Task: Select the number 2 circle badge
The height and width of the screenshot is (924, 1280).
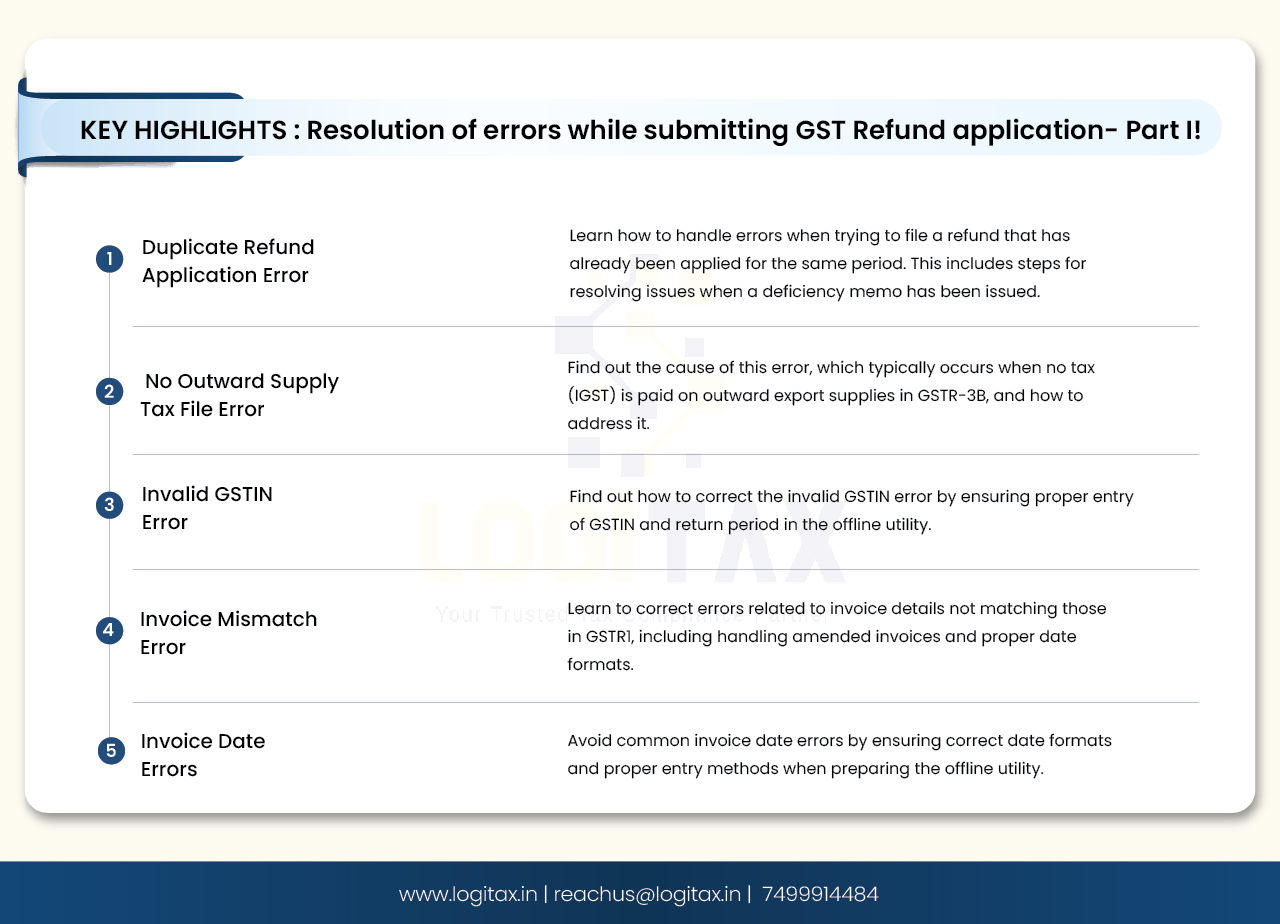Action: point(109,391)
